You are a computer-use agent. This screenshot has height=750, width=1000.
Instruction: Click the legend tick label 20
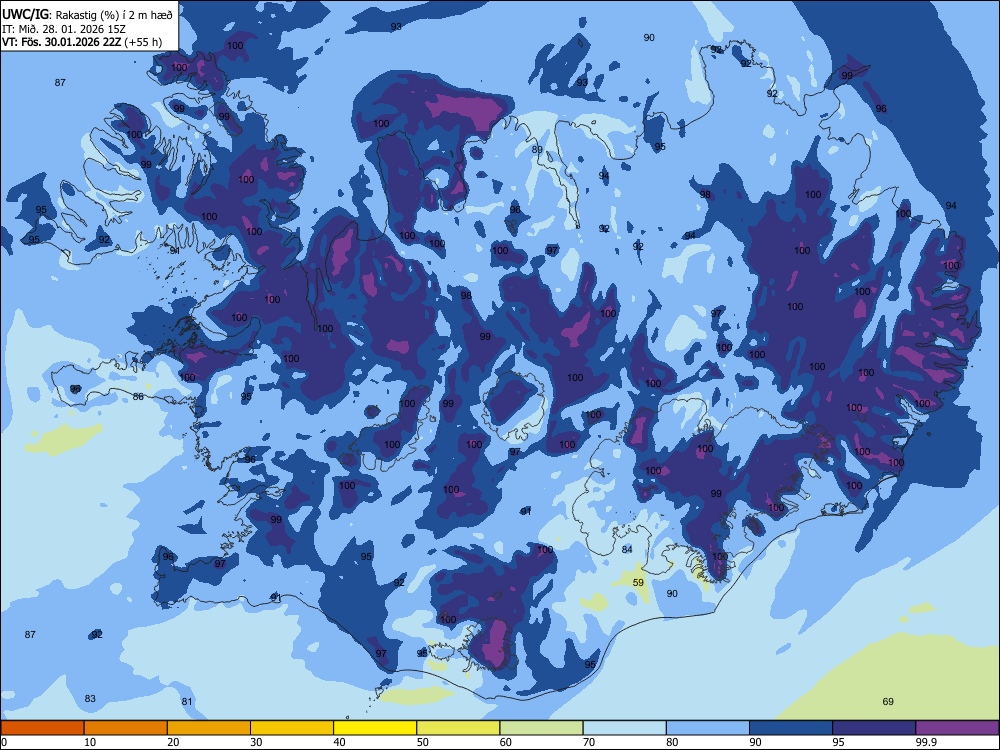[x=173, y=742]
